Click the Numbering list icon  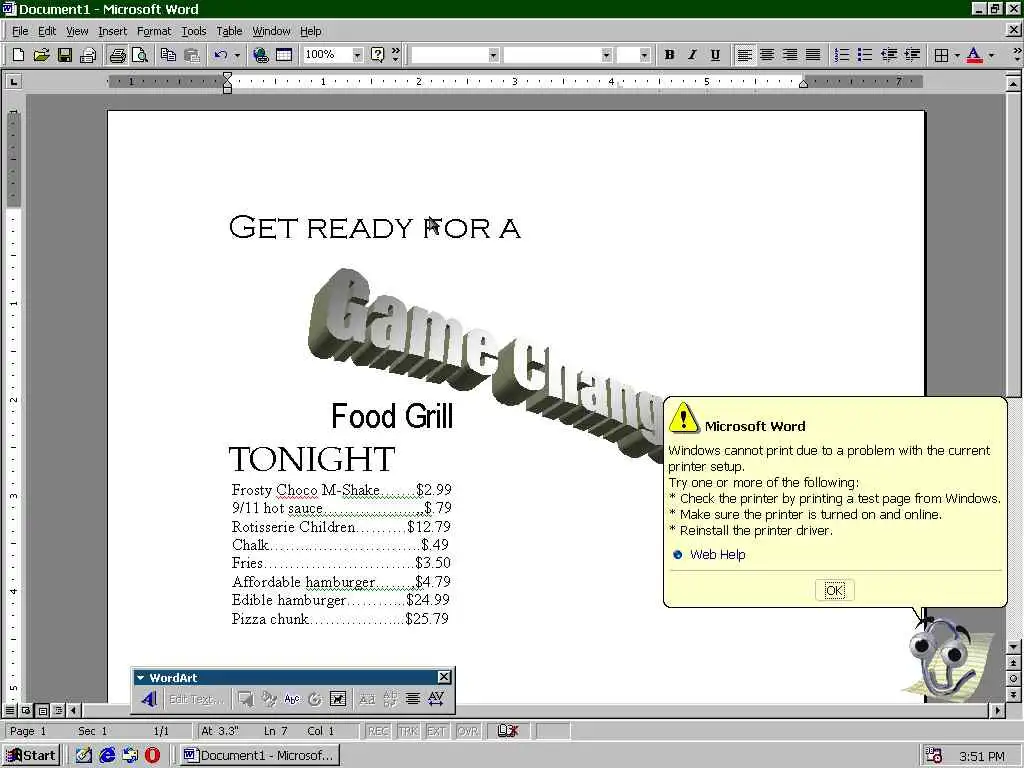click(x=842, y=55)
